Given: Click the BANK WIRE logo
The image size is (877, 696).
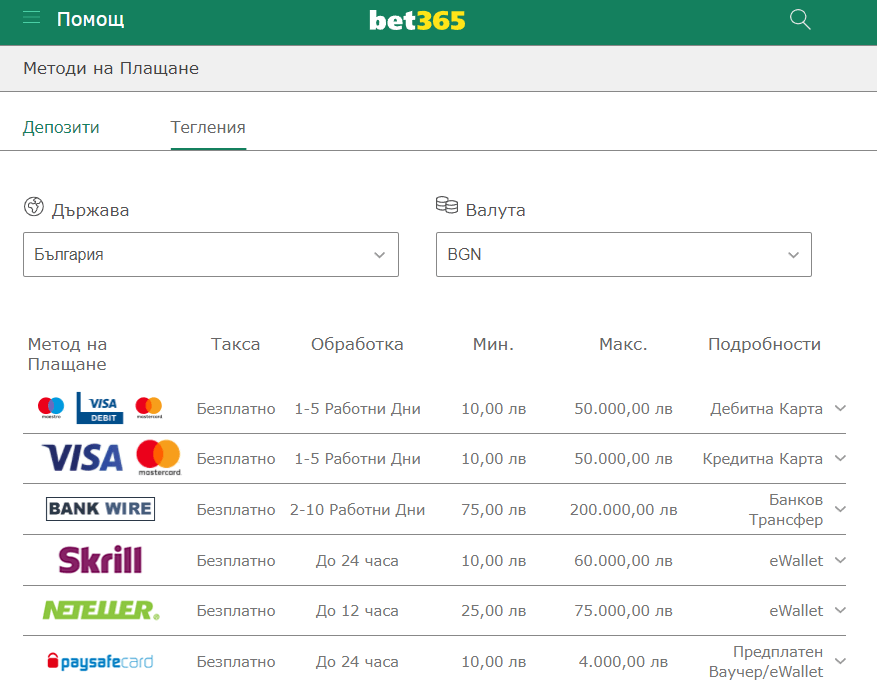Looking at the screenshot, I should tap(100, 509).
